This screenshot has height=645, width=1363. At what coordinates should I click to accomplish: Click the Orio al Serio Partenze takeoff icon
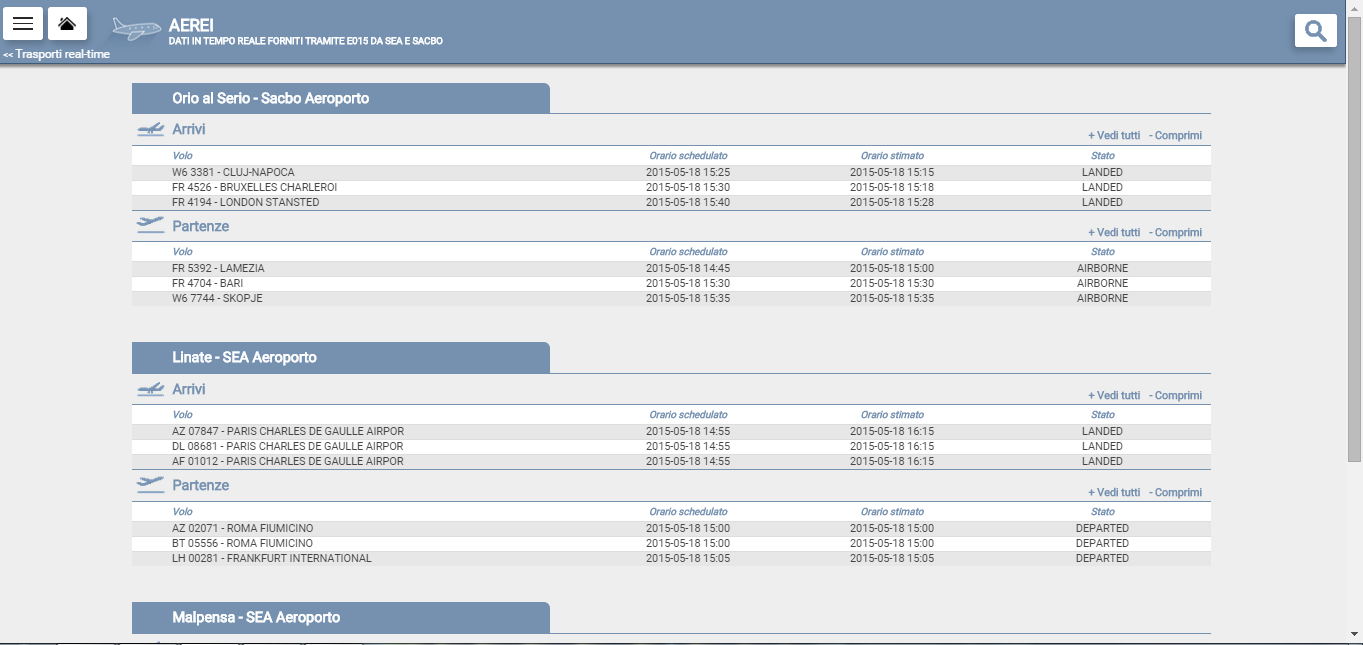tap(150, 225)
